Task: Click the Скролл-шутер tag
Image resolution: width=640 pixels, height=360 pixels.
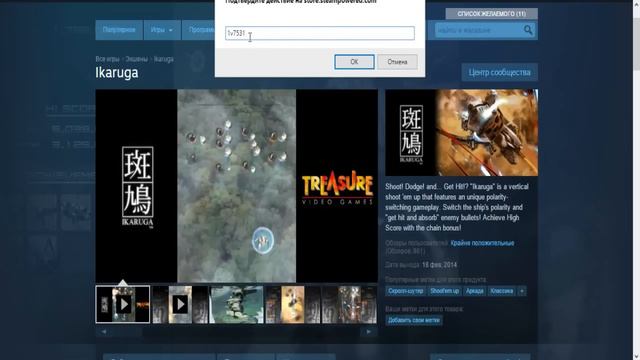Action: tap(406, 291)
